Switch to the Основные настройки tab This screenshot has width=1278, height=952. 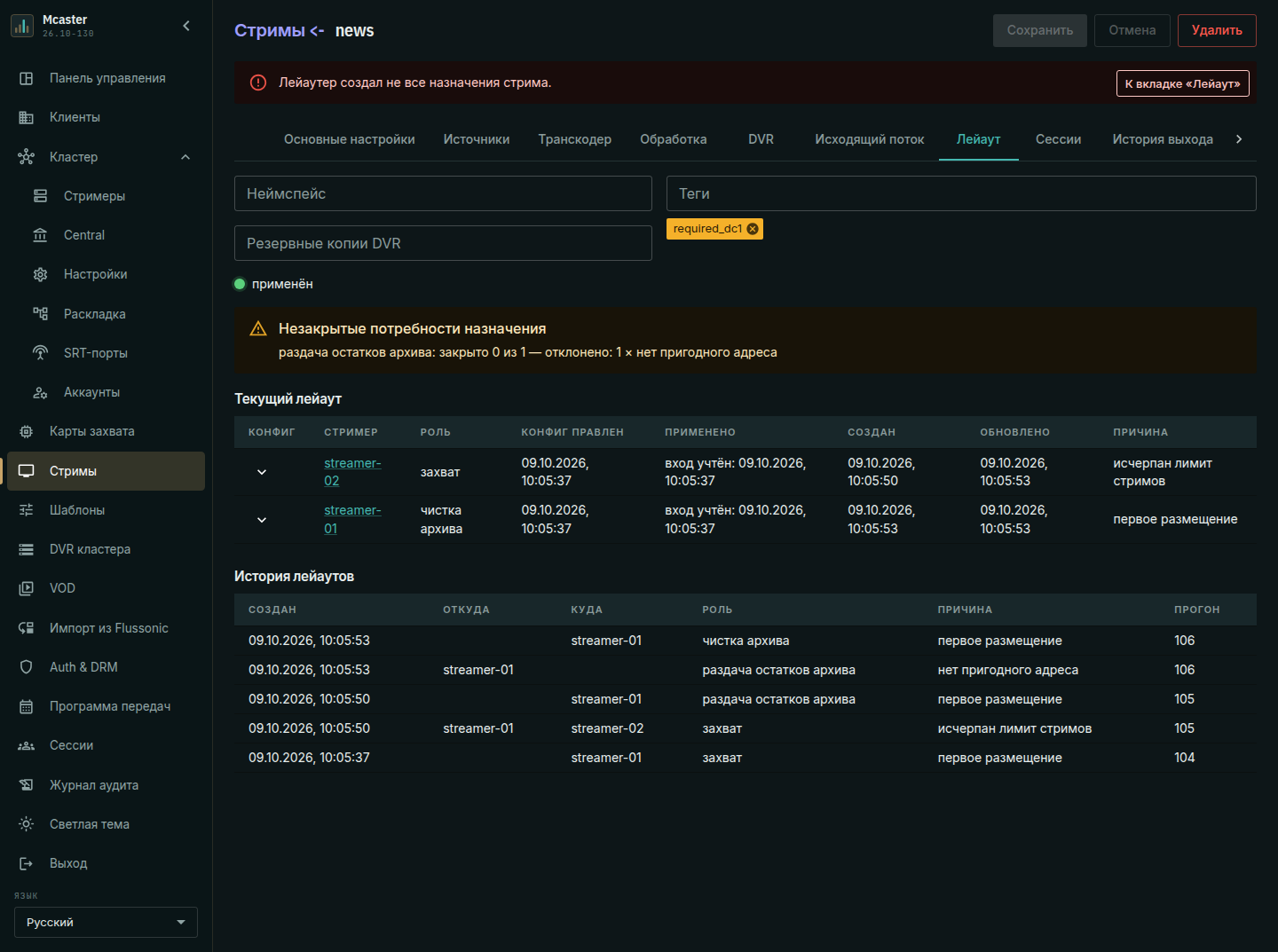[350, 139]
